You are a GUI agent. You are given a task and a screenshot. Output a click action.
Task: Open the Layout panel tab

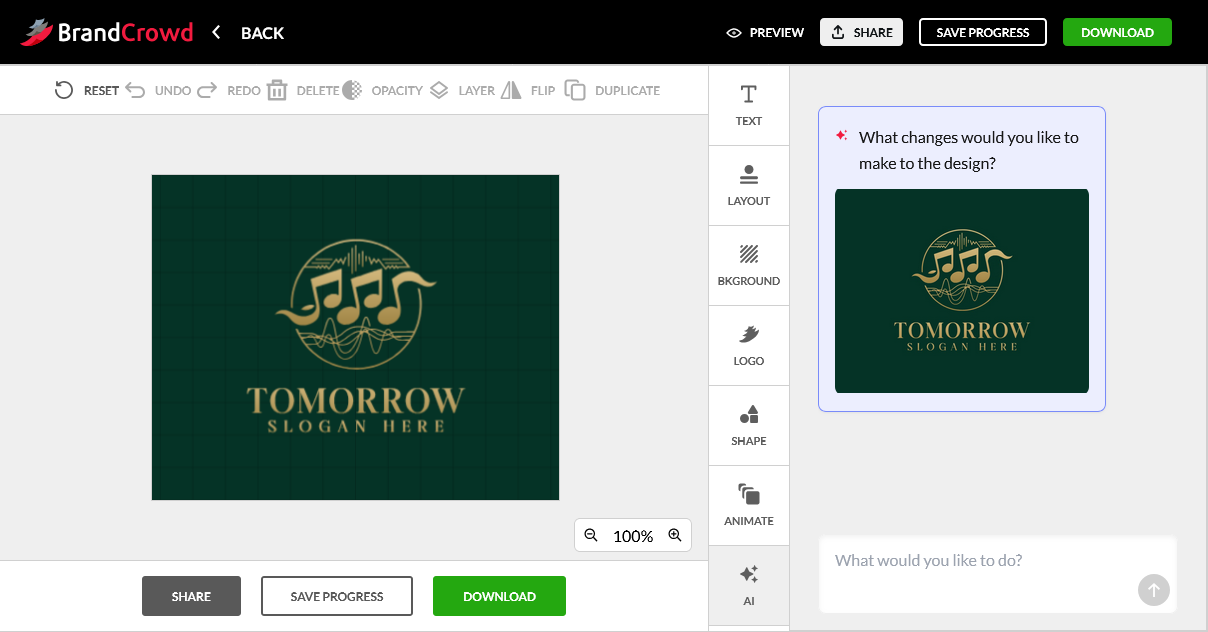click(748, 185)
